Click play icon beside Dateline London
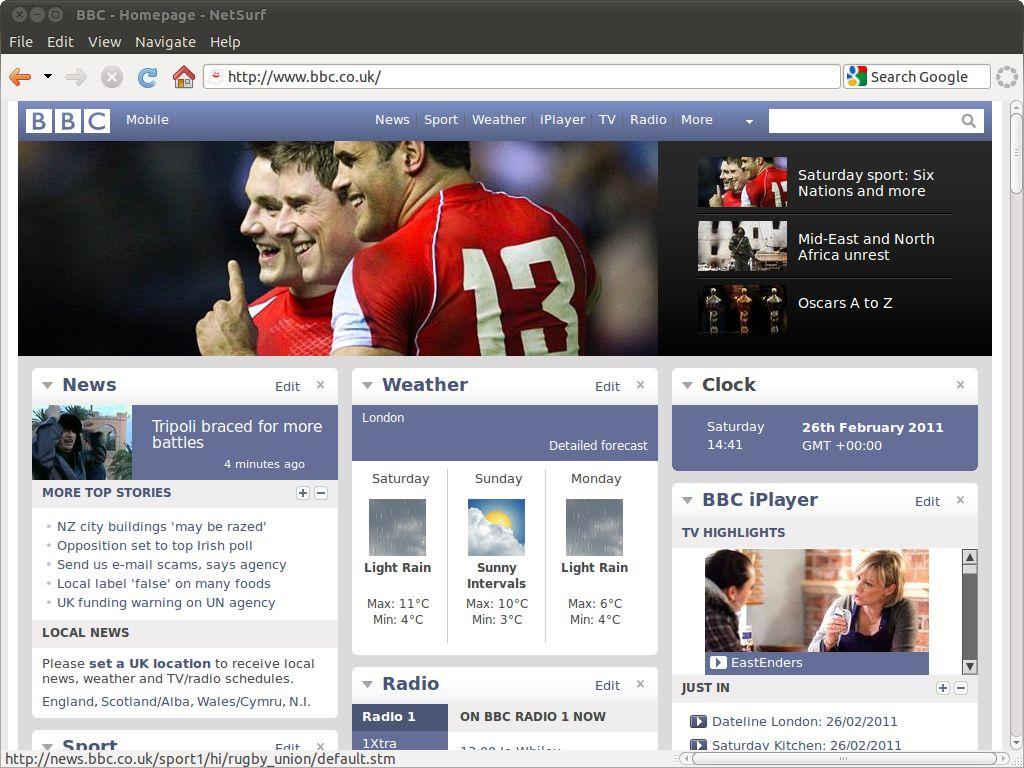The height and width of the screenshot is (768, 1024). 698,722
